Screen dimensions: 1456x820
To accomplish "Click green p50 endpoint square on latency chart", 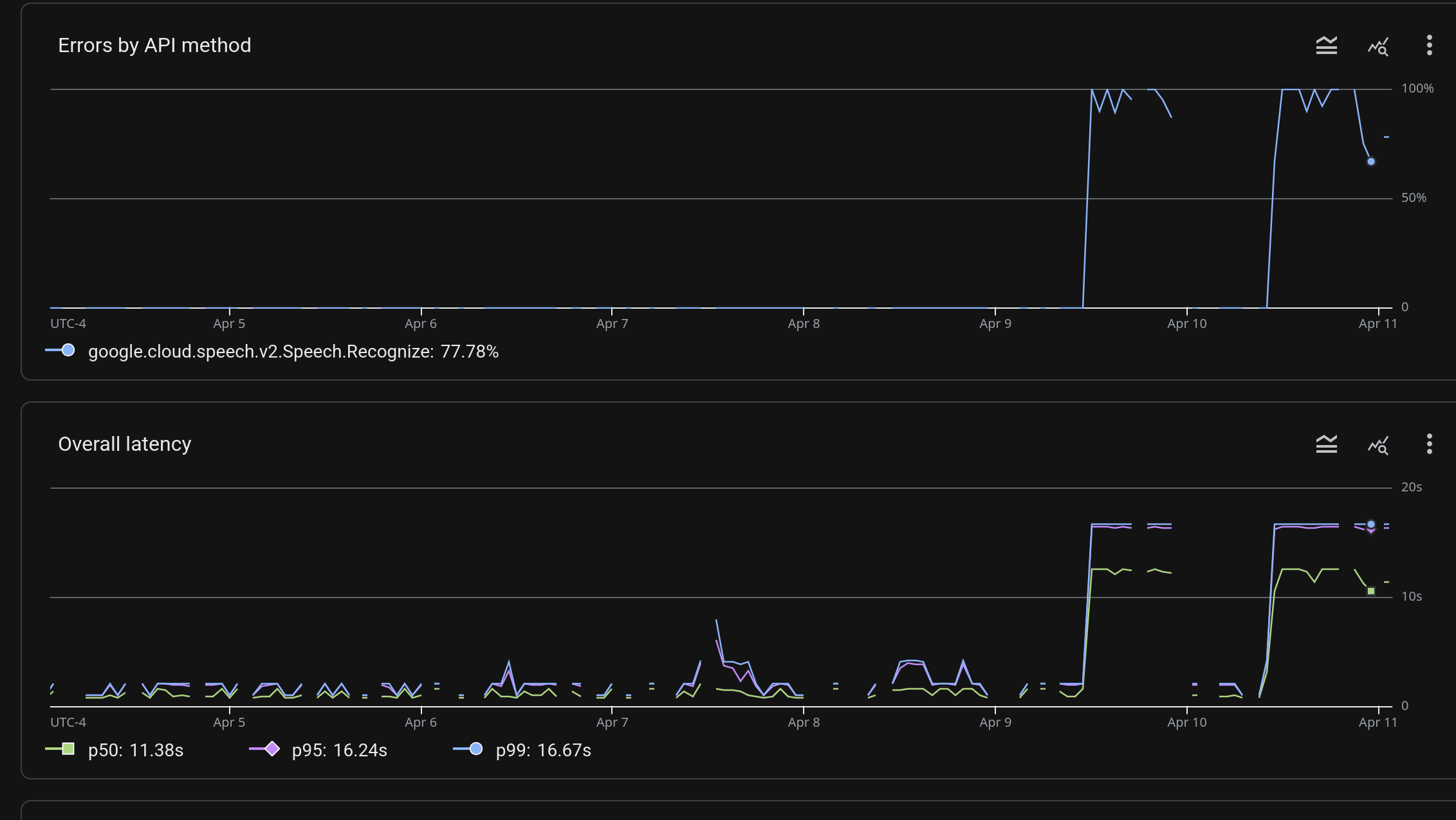I will pyautogui.click(x=1371, y=590).
